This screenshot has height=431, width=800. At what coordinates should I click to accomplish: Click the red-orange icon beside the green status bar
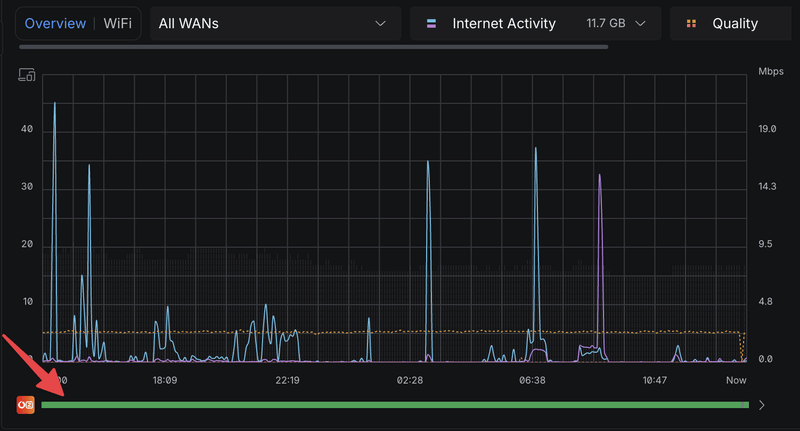coord(26,405)
